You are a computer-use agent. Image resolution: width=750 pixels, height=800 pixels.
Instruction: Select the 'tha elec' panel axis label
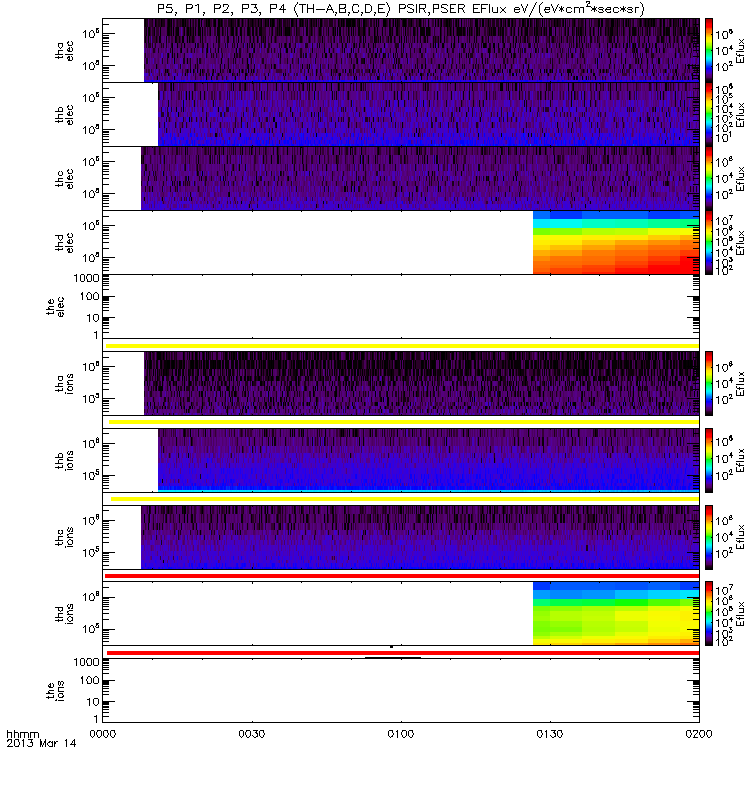point(64,51)
